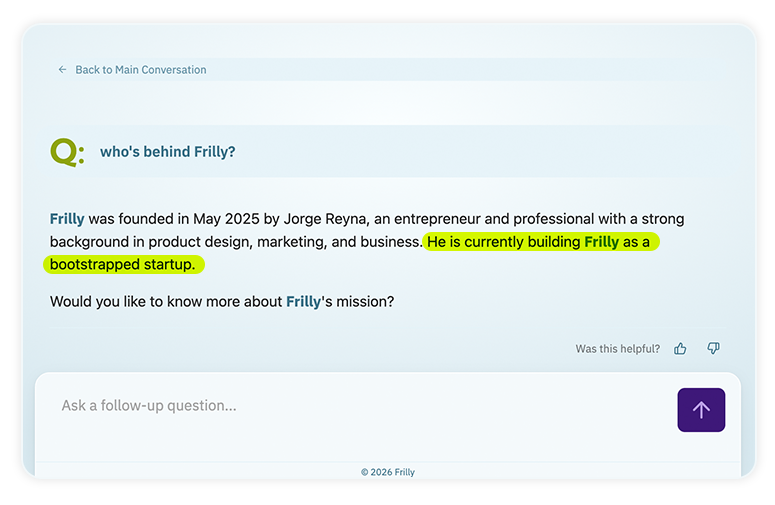Click the "Was this helpful?" label
The height and width of the screenshot is (505, 775).
tap(617, 349)
